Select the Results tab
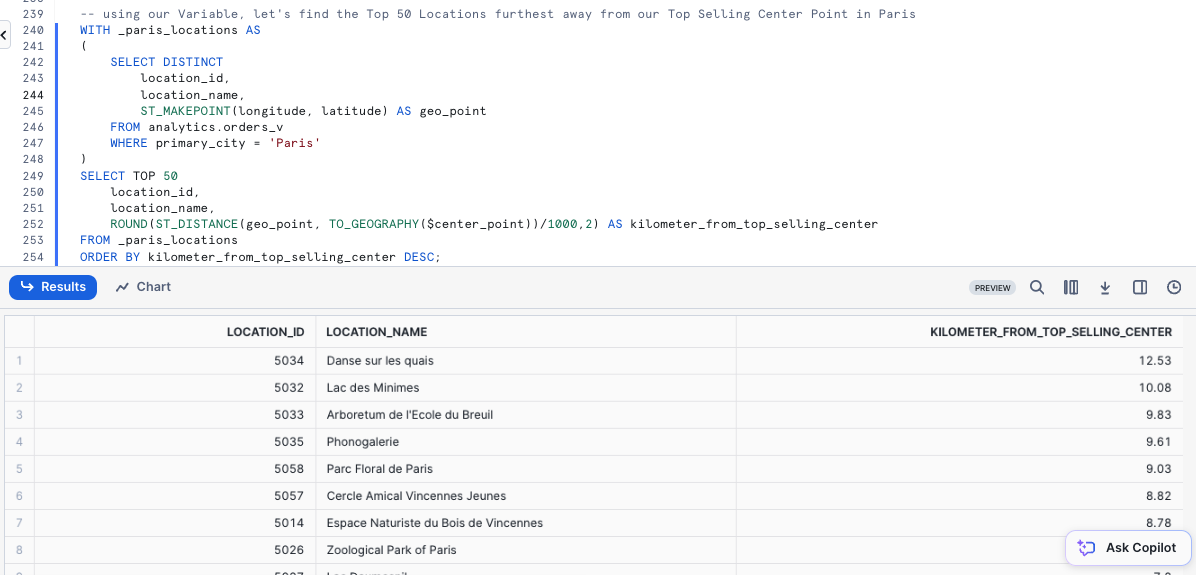This screenshot has width=1196, height=575. click(53, 287)
